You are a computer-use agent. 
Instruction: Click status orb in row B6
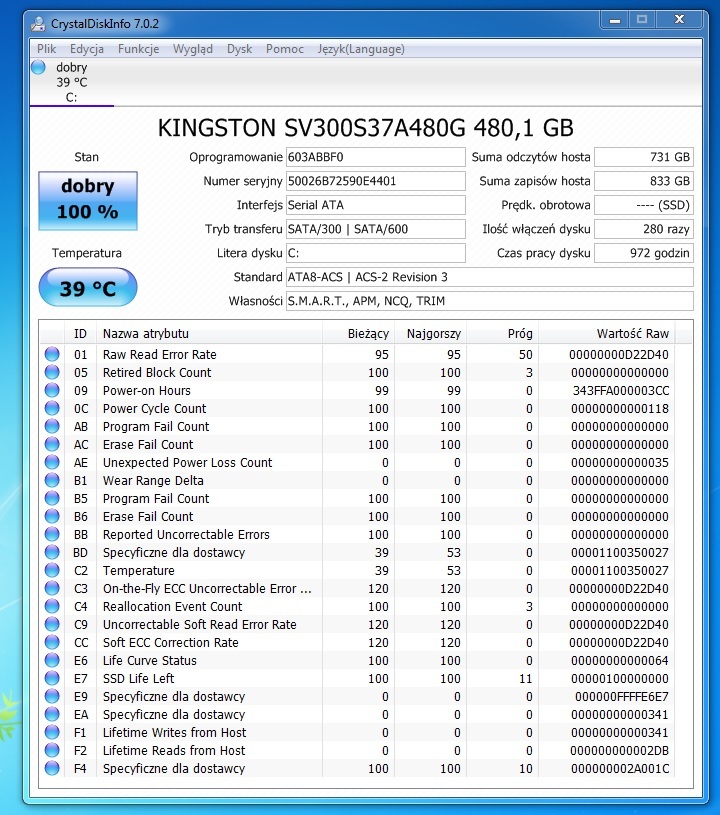coord(52,516)
